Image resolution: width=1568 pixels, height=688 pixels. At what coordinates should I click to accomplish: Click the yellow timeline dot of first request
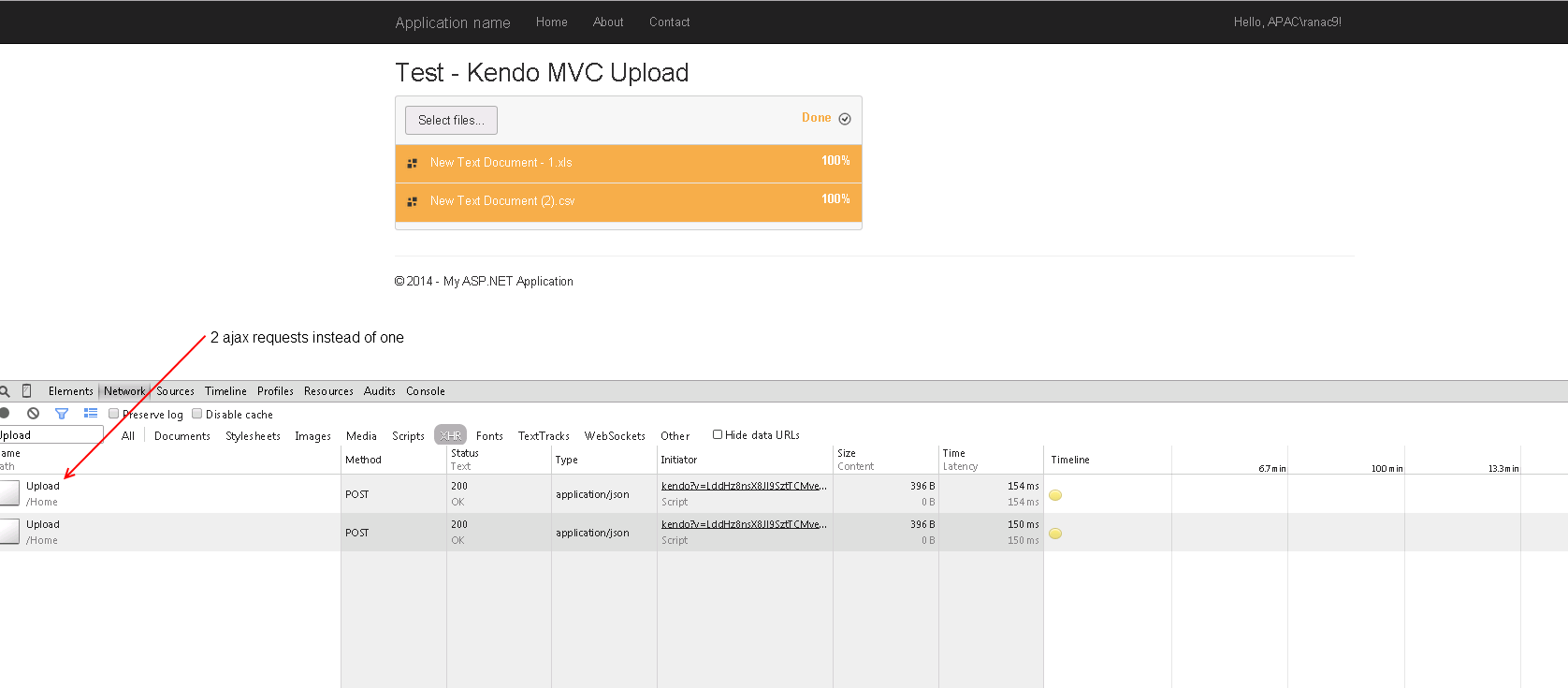1055,495
